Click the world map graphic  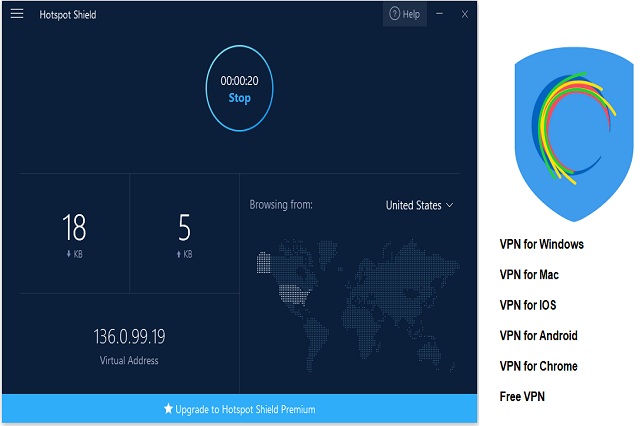tap(358, 305)
